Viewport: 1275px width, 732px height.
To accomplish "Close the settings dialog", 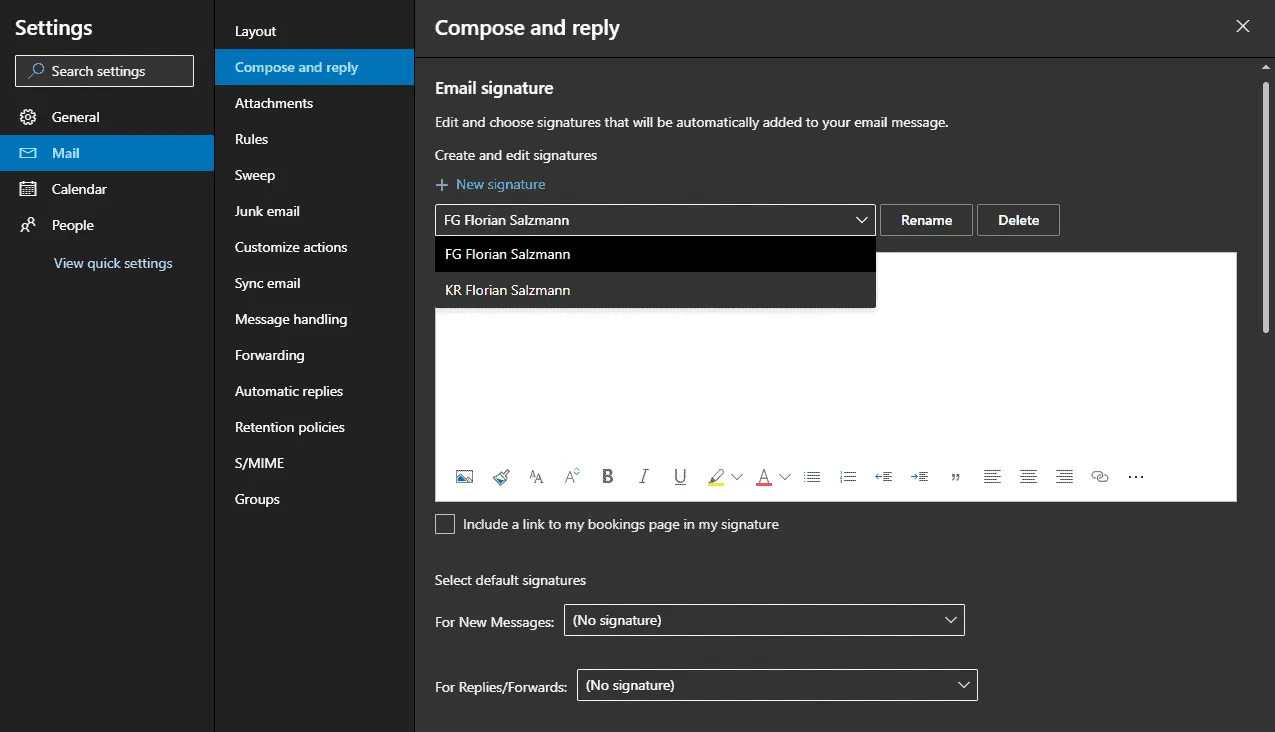I will pos(1243,27).
